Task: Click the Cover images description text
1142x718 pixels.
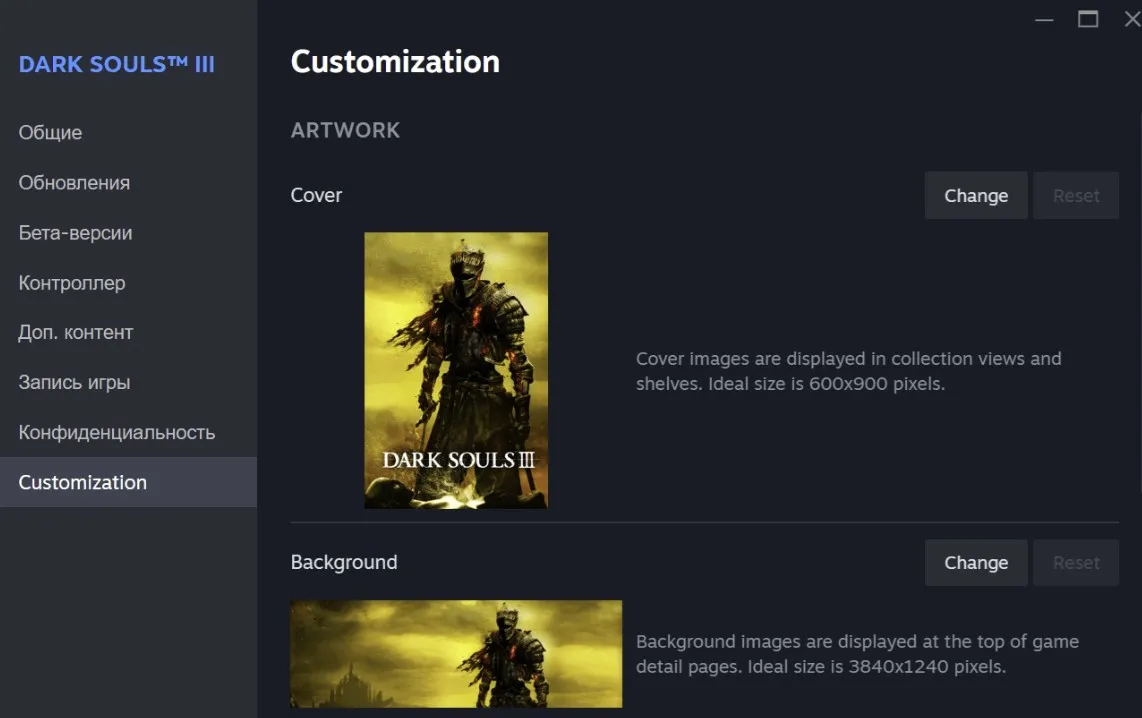Action: tap(848, 371)
